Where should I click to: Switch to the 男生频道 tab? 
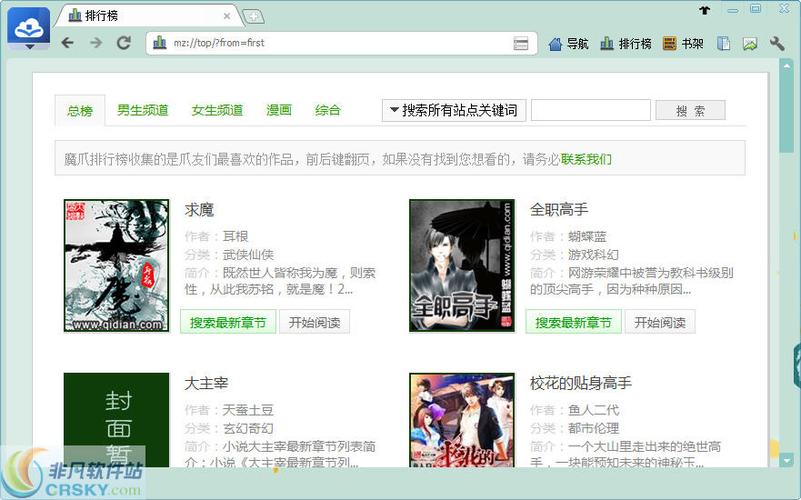143,110
